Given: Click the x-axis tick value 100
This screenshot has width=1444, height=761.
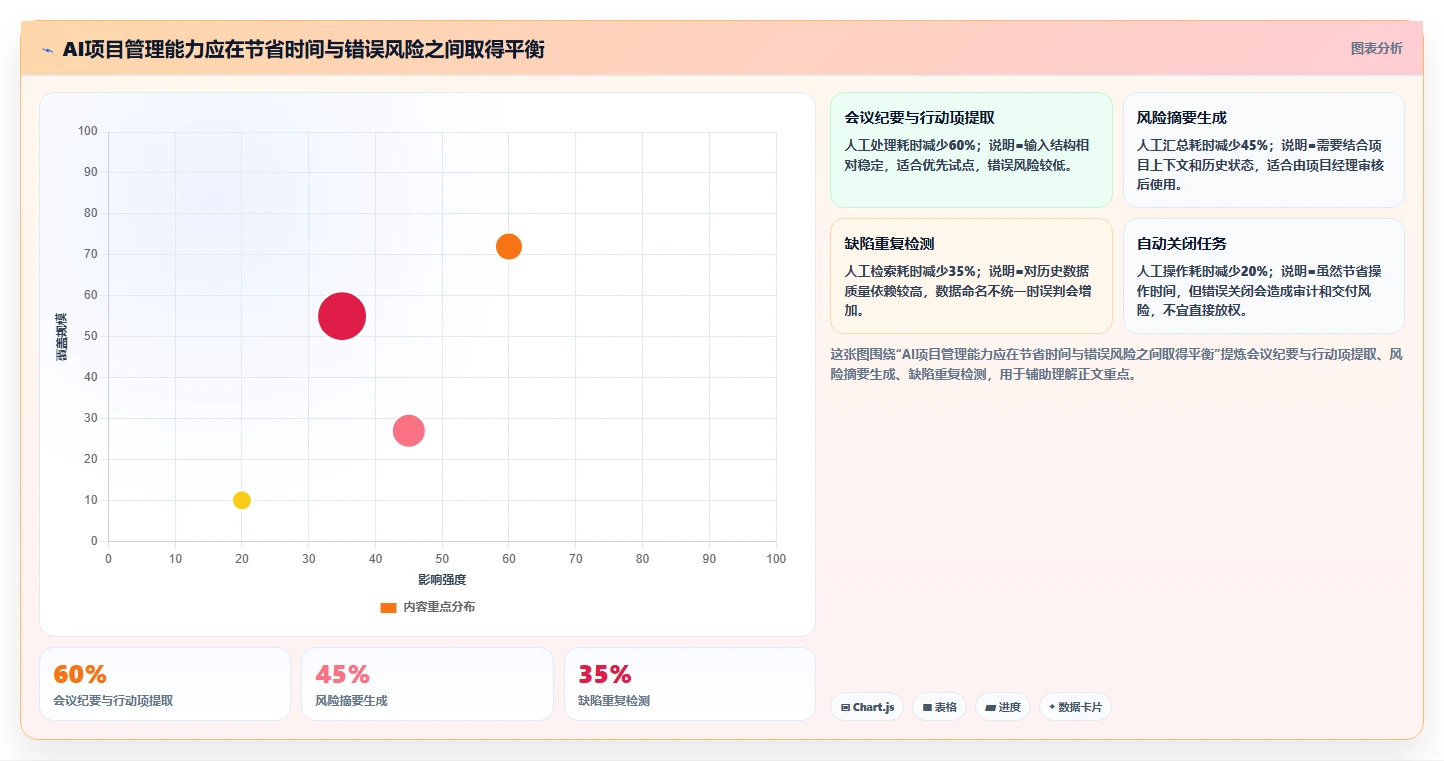Looking at the screenshot, I should [776, 559].
